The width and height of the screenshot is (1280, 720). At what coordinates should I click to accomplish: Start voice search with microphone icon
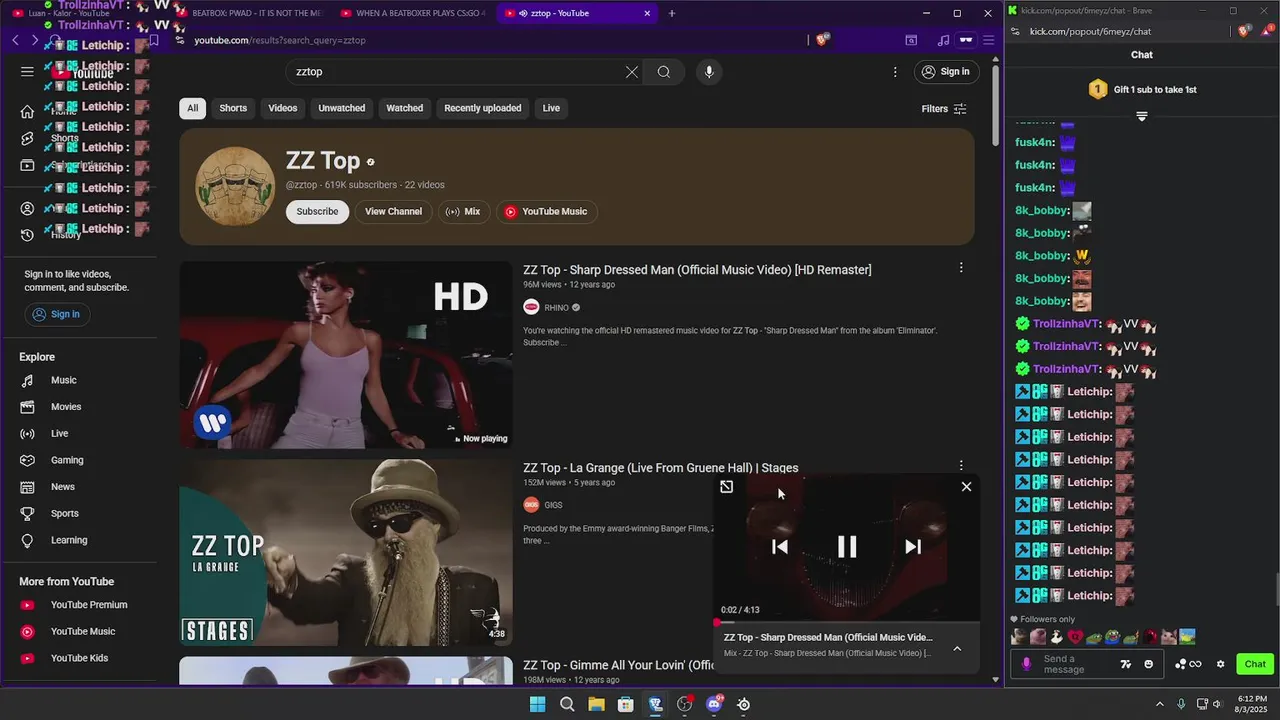709,72
